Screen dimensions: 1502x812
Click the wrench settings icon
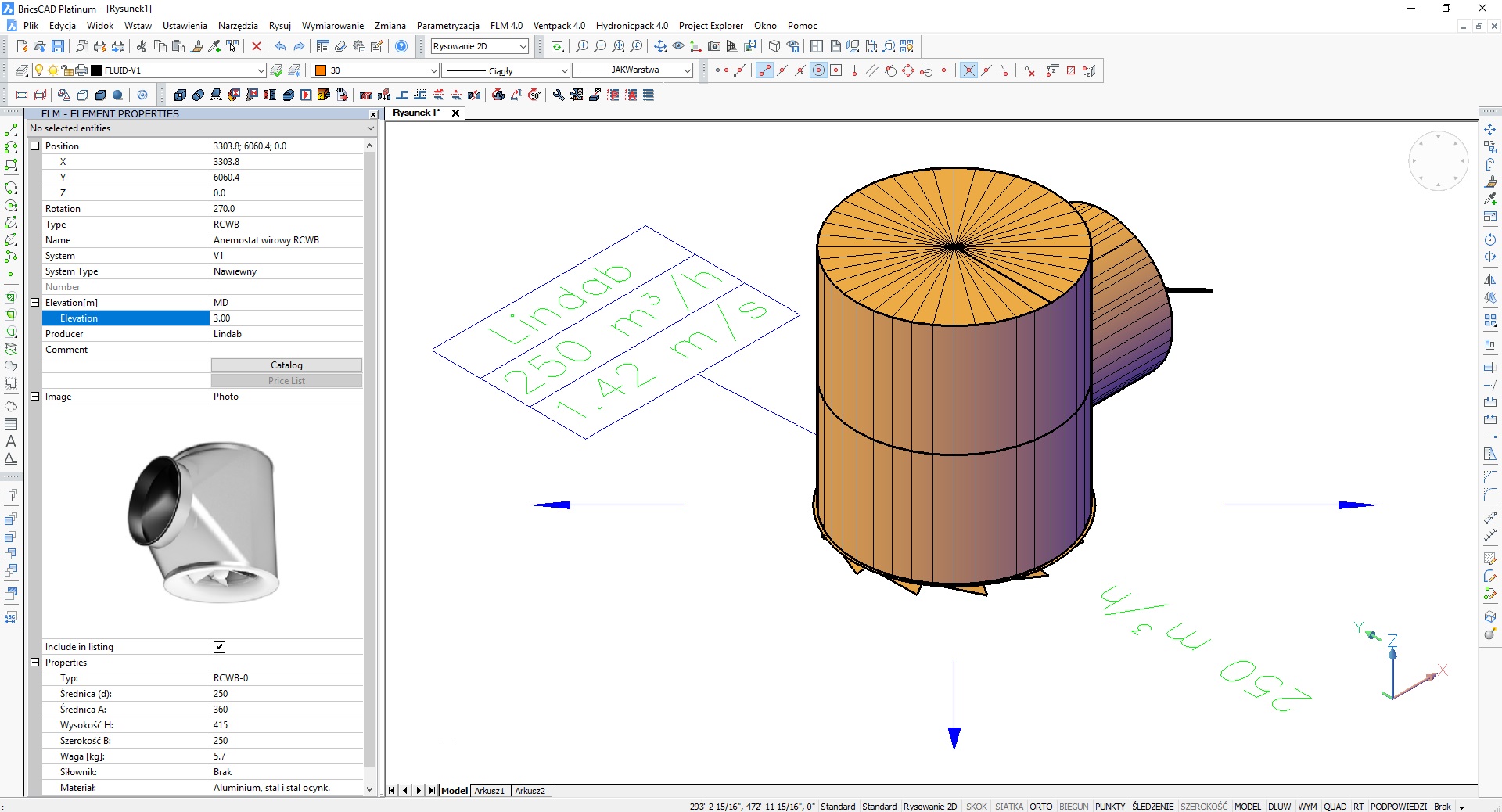pyautogui.click(x=558, y=95)
